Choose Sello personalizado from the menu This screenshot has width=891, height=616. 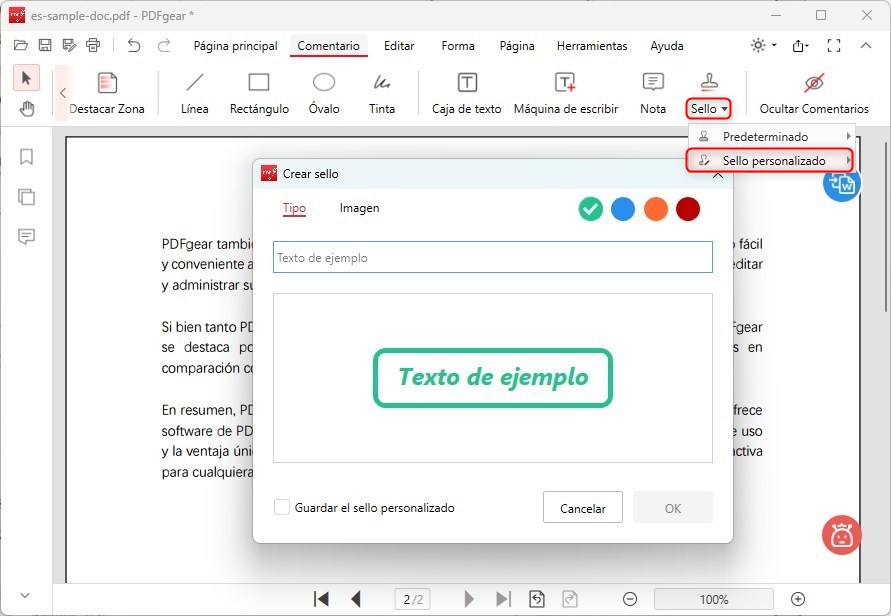pyautogui.click(x=768, y=160)
